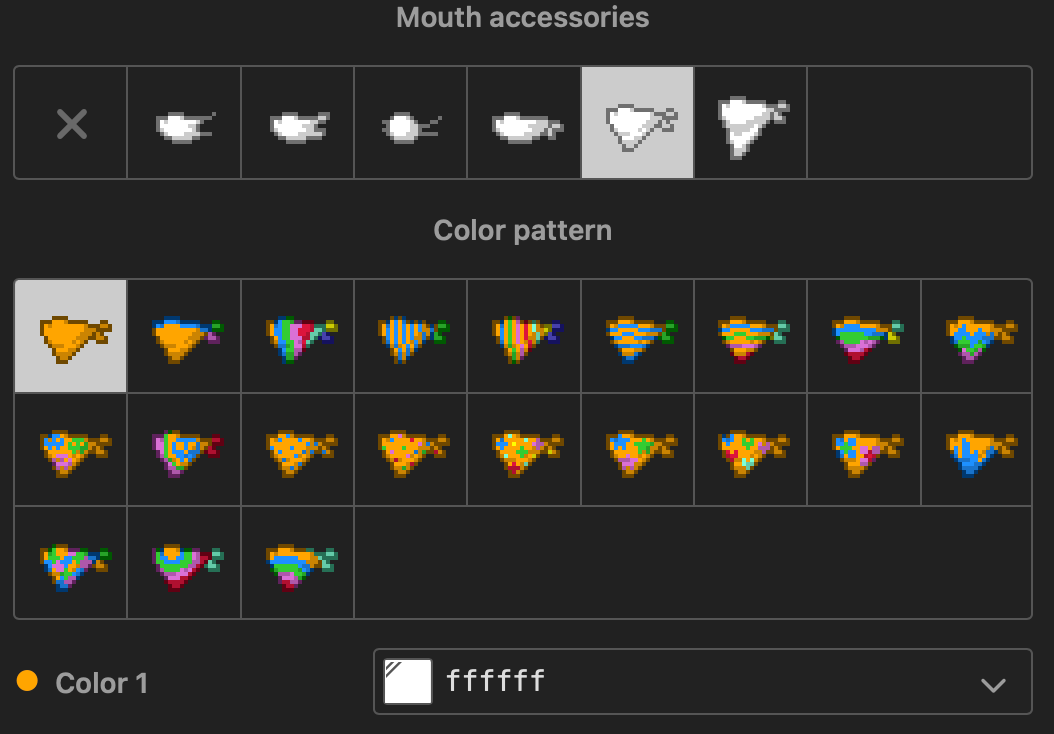Choose the vertical blue striped bandana pattern
This screenshot has width=1054, height=734.
[x=411, y=336]
